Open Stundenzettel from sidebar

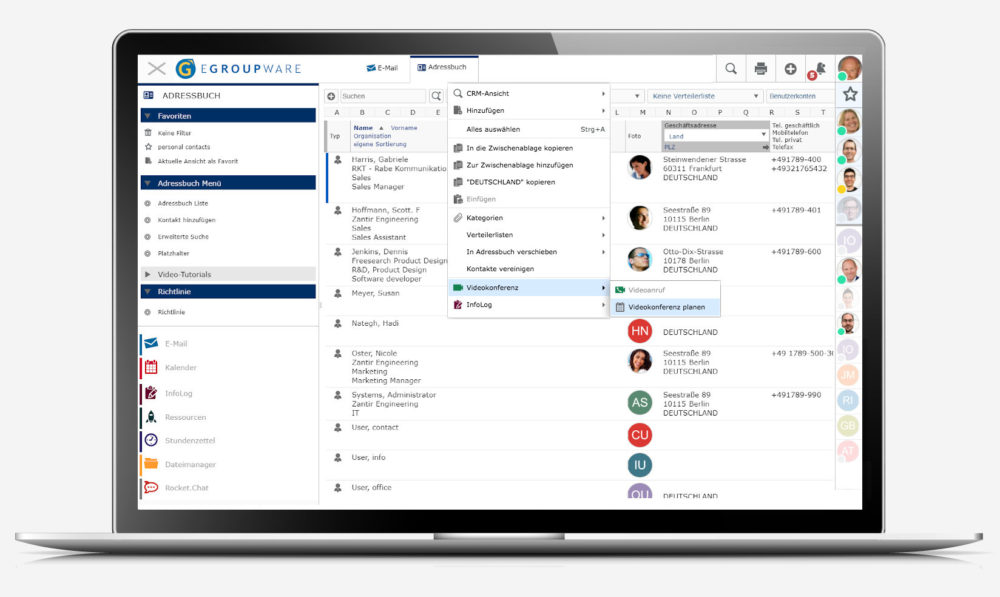click(x=190, y=440)
